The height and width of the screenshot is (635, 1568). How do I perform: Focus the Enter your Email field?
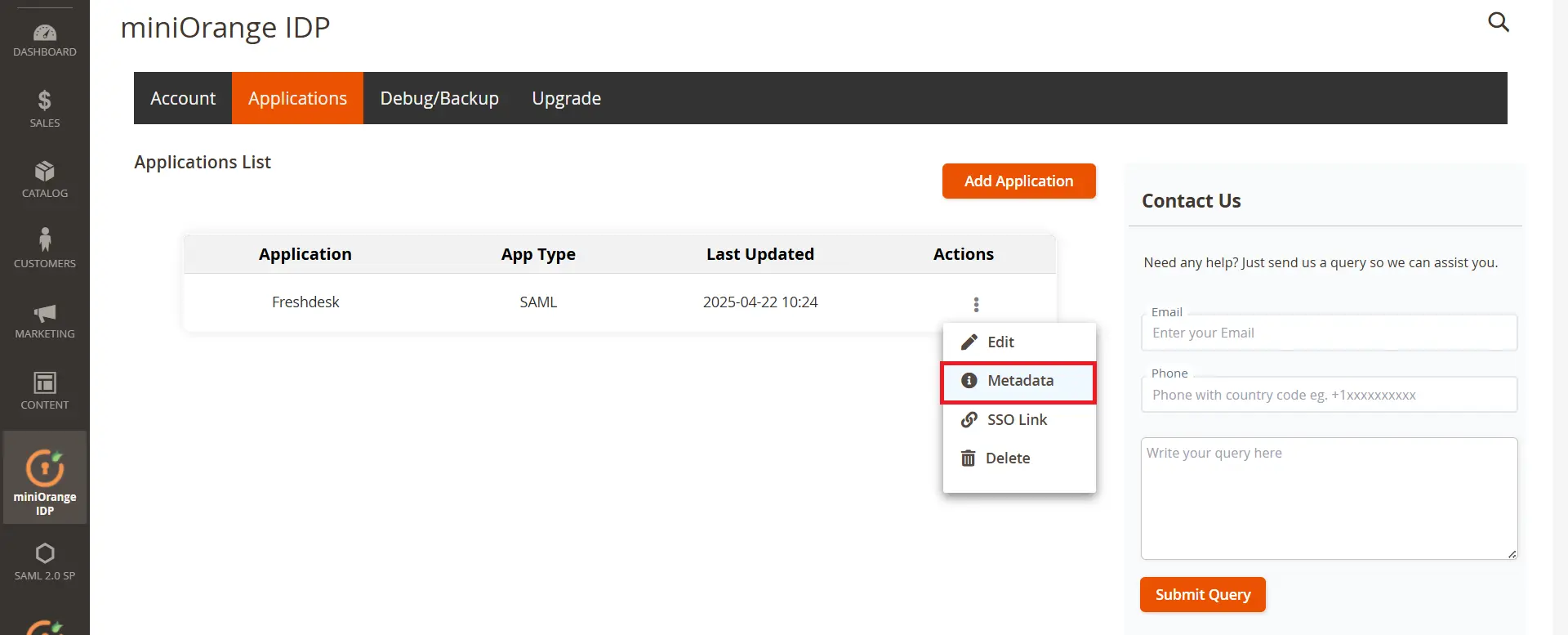pos(1329,333)
